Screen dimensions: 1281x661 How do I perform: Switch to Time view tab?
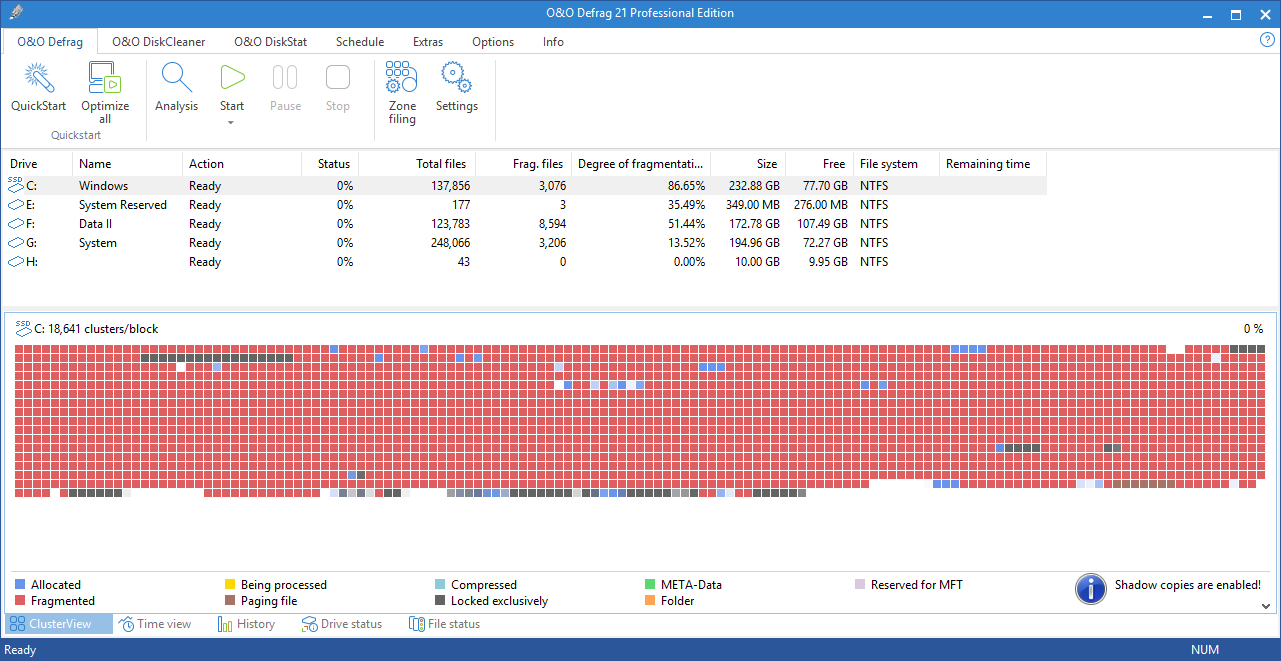pos(155,624)
